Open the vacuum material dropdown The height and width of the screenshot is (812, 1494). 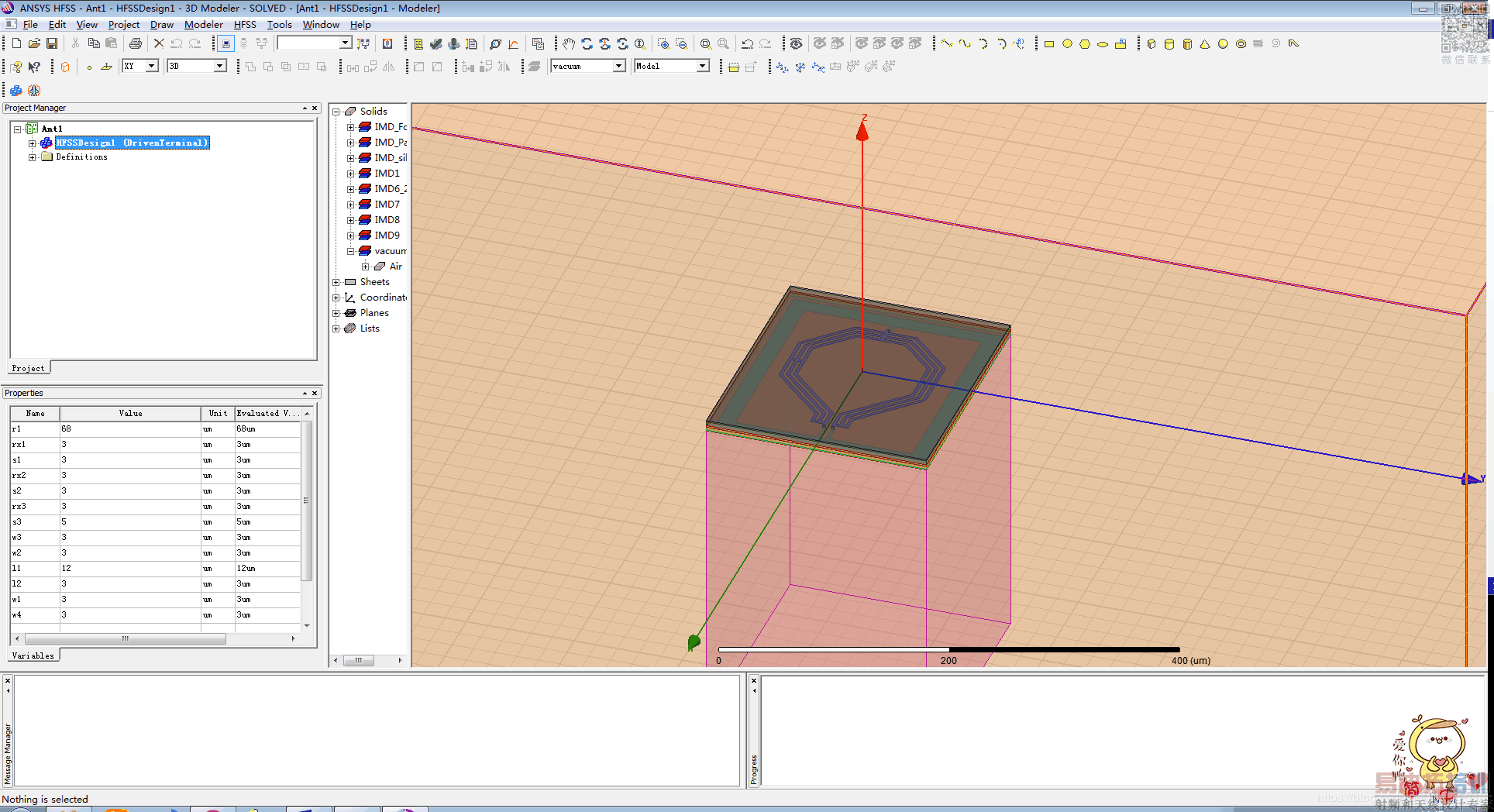point(618,67)
